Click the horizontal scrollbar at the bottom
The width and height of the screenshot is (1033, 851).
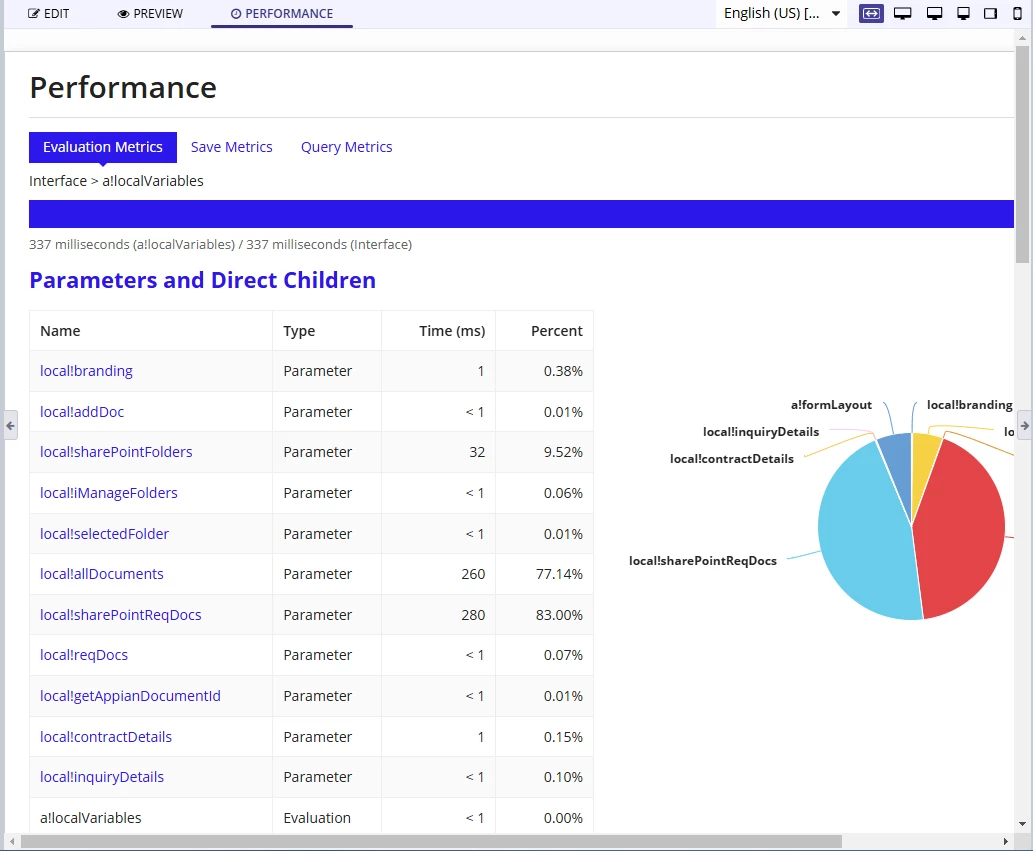431,841
